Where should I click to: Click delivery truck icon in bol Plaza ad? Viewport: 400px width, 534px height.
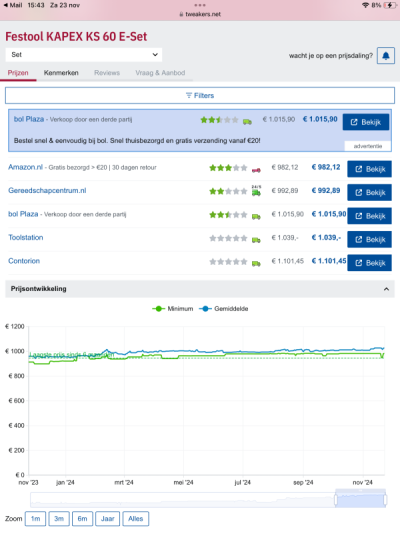247,122
